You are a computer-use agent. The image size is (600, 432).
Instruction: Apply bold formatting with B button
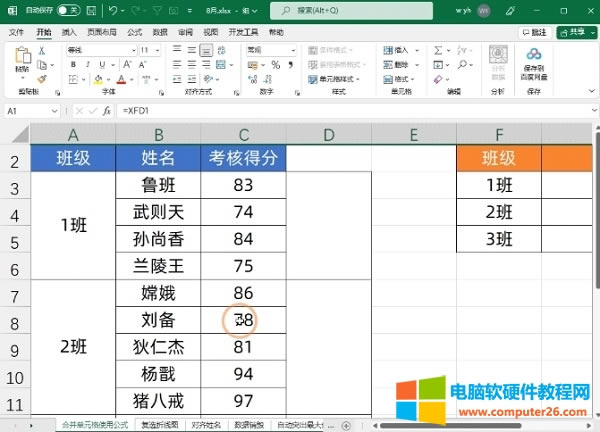pyautogui.click(x=71, y=64)
